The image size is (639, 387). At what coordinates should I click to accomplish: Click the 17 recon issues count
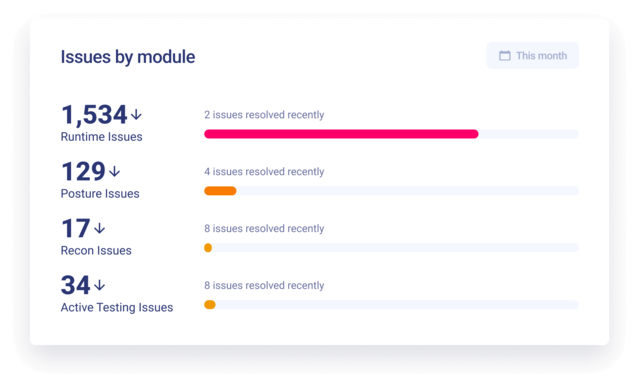(76, 229)
